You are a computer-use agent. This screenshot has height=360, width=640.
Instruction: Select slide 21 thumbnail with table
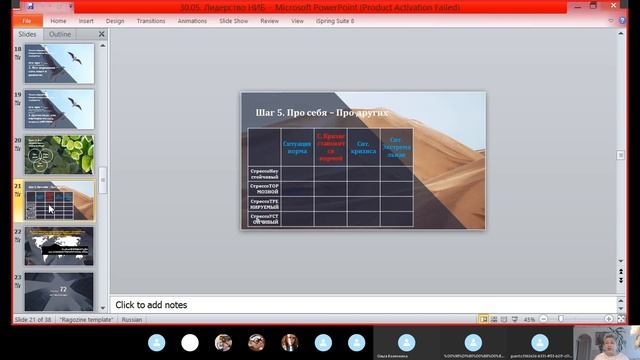[59, 201]
